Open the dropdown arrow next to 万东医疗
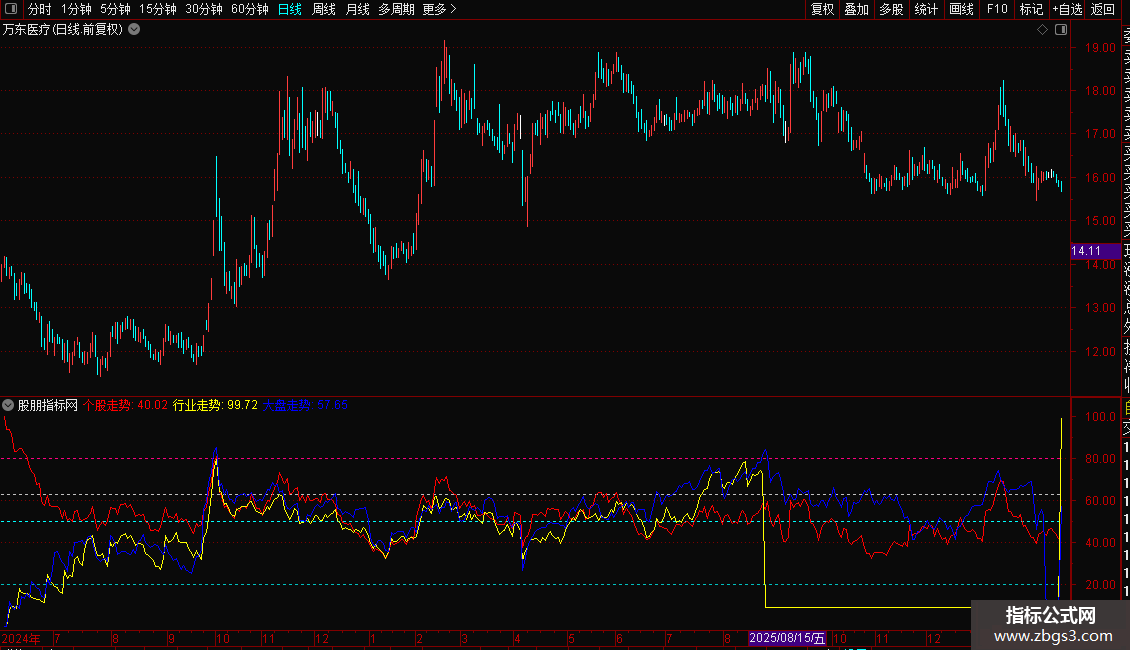 [134, 30]
